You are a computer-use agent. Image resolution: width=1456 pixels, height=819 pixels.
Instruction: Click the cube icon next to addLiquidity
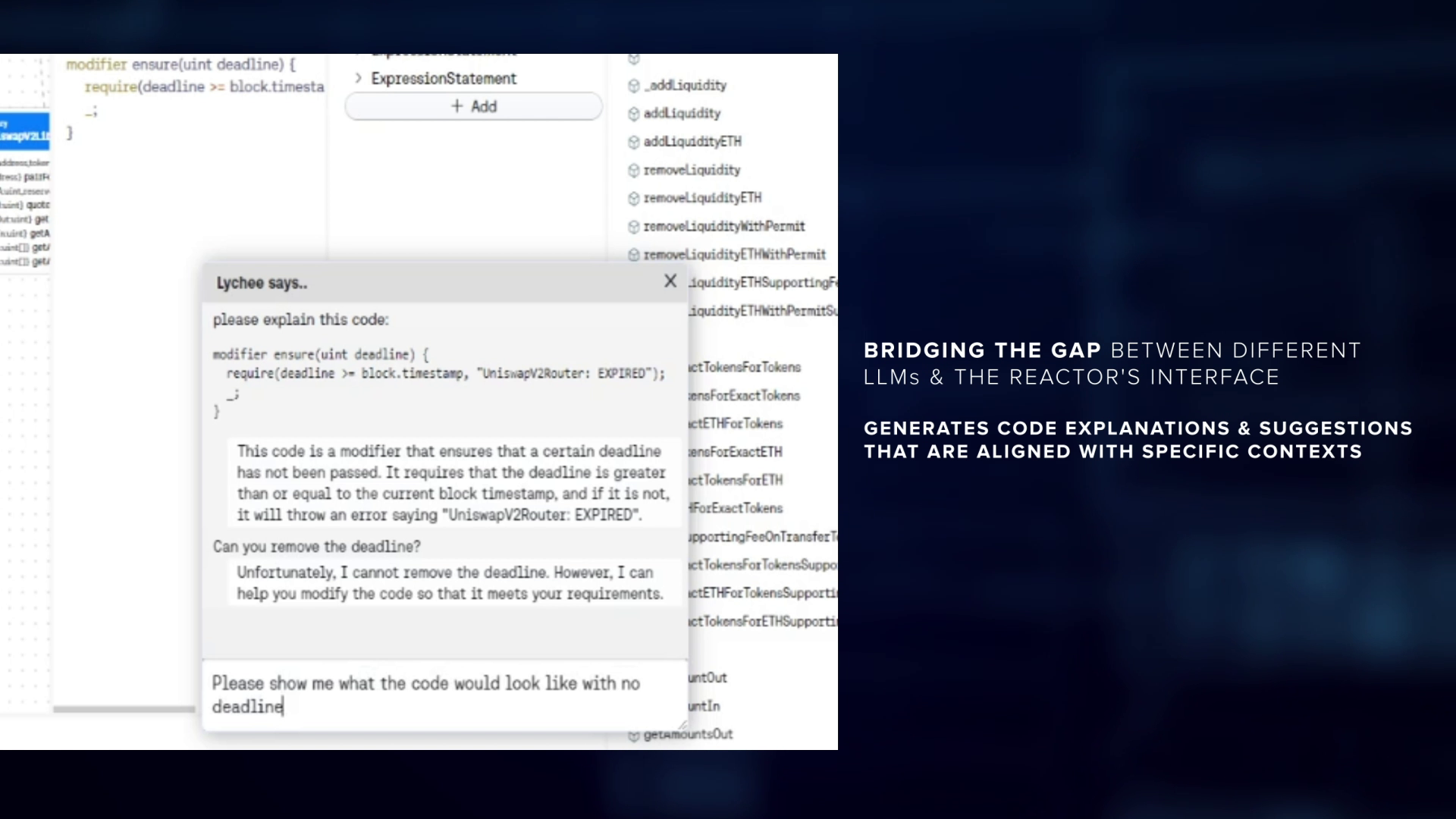(634, 114)
